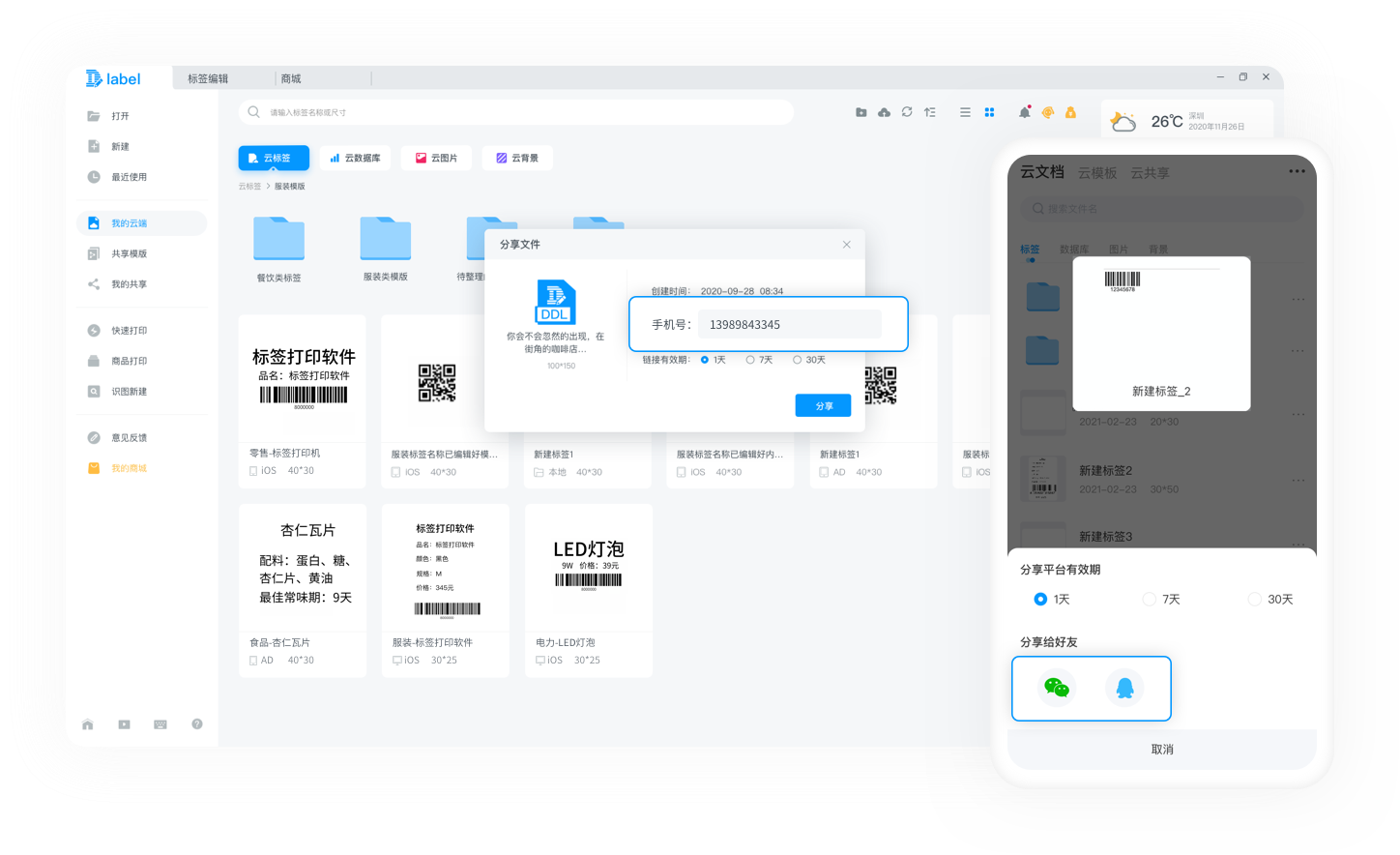
Task: Tap 新建标签_2 preview card on mobile
Action: click(1162, 334)
